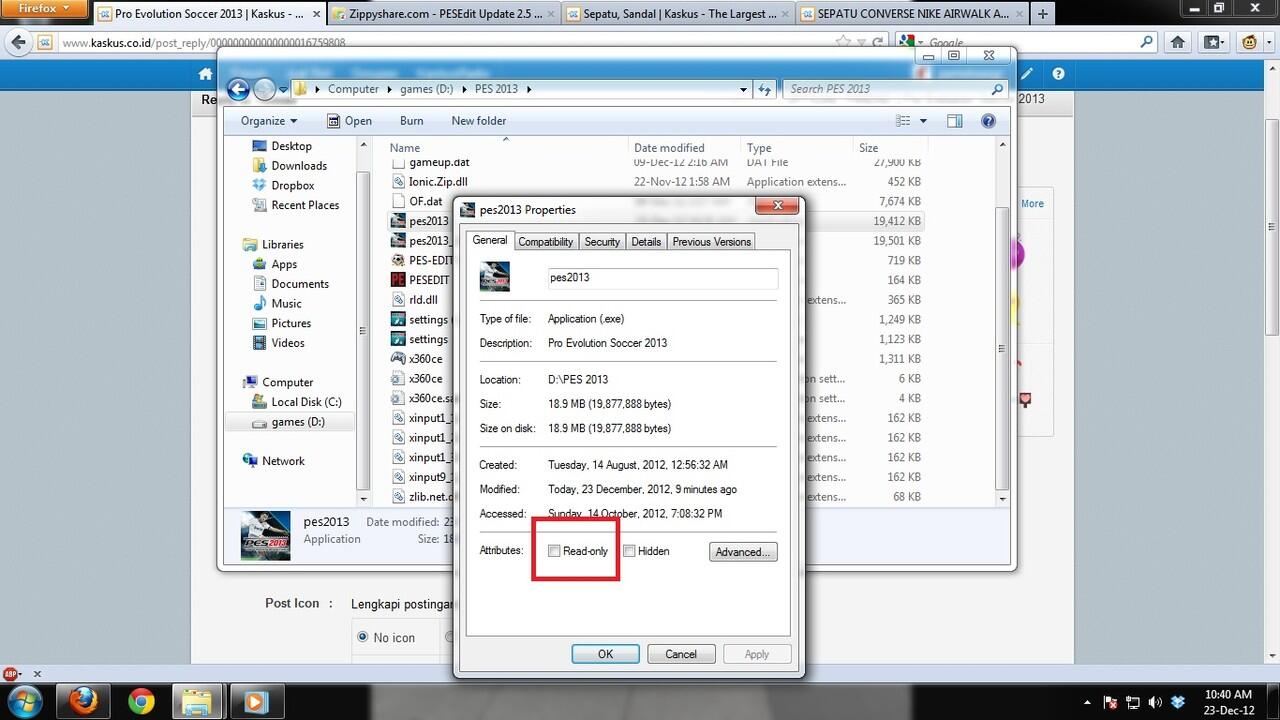The height and width of the screenshot is (720, 1280).
Task: Select the General tab
Action: (x=490, y=240)
